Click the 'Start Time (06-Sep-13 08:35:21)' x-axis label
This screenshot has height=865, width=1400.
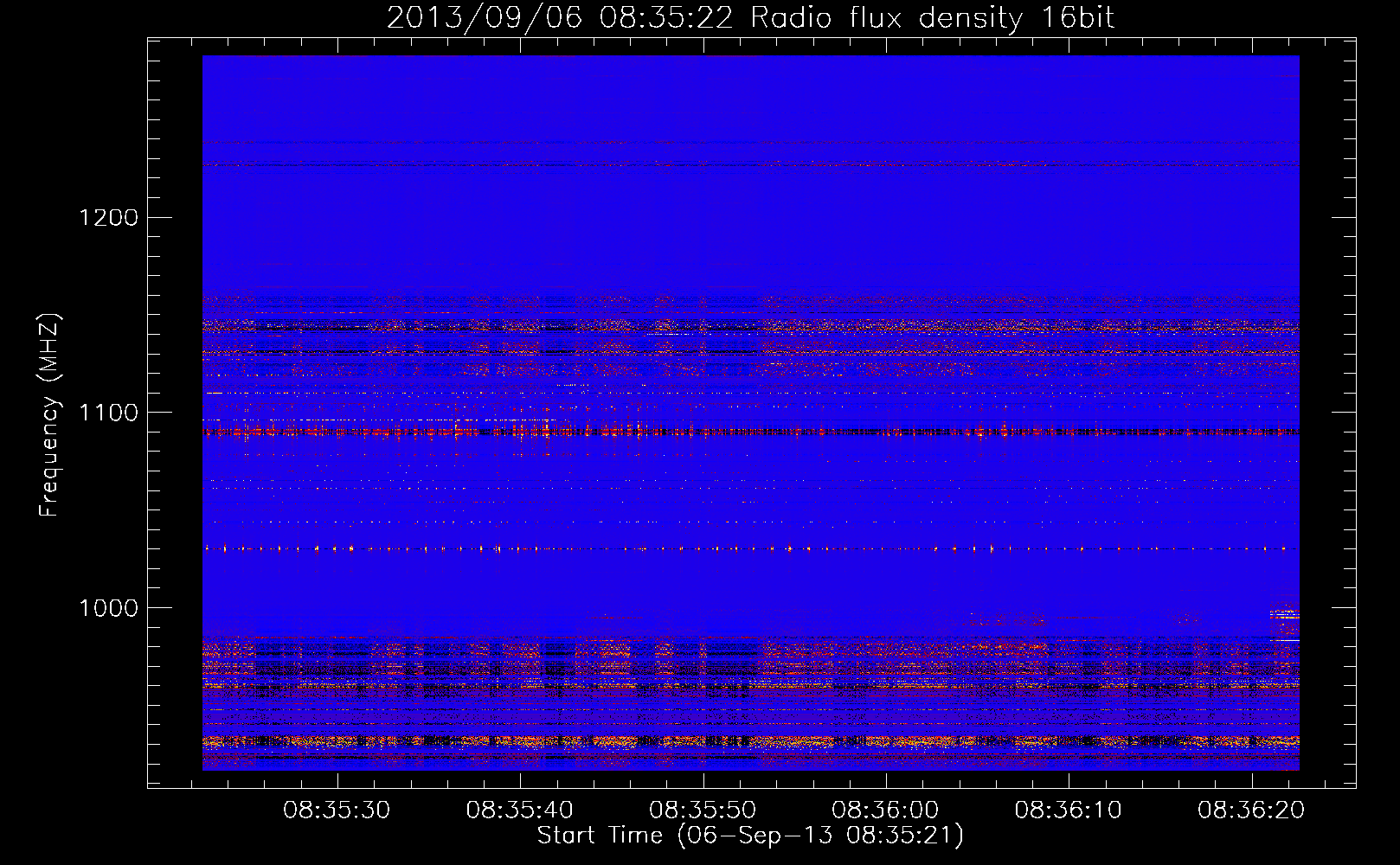[750, 836]
